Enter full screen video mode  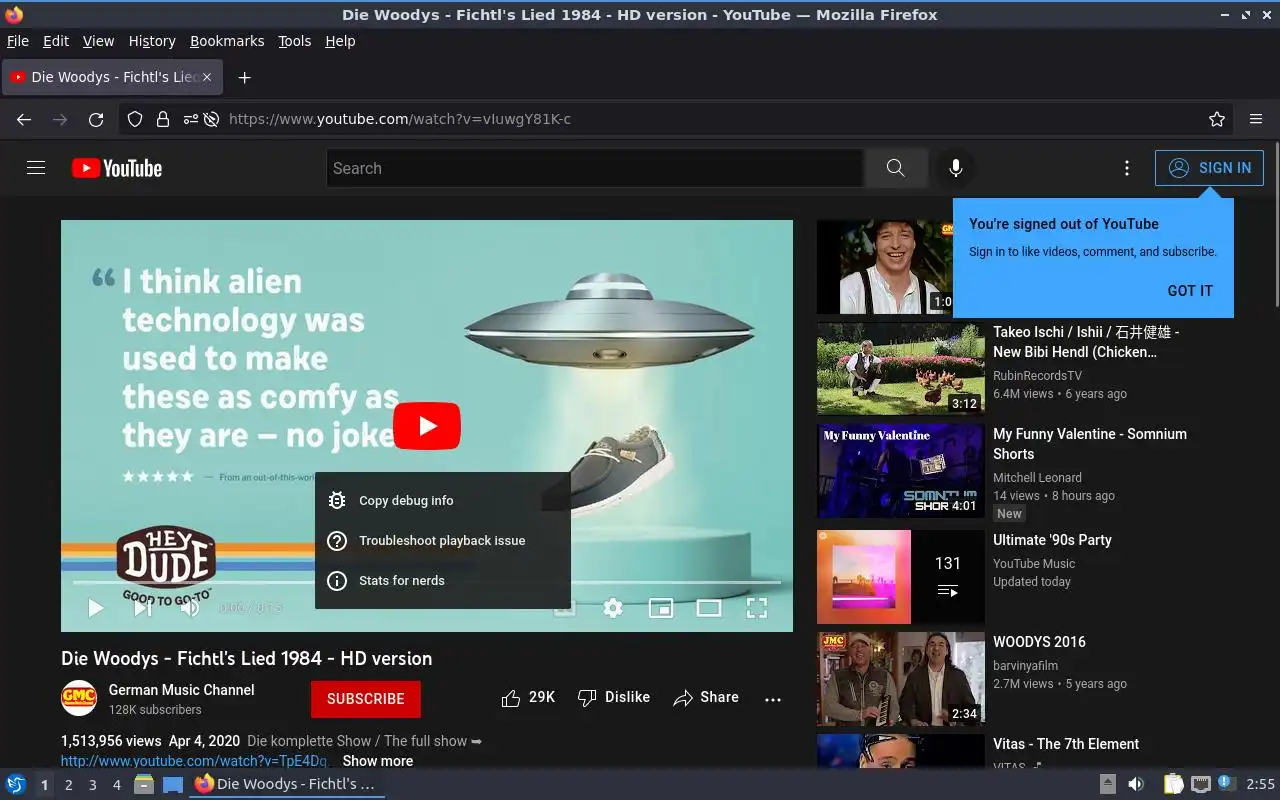click(757, 607)
